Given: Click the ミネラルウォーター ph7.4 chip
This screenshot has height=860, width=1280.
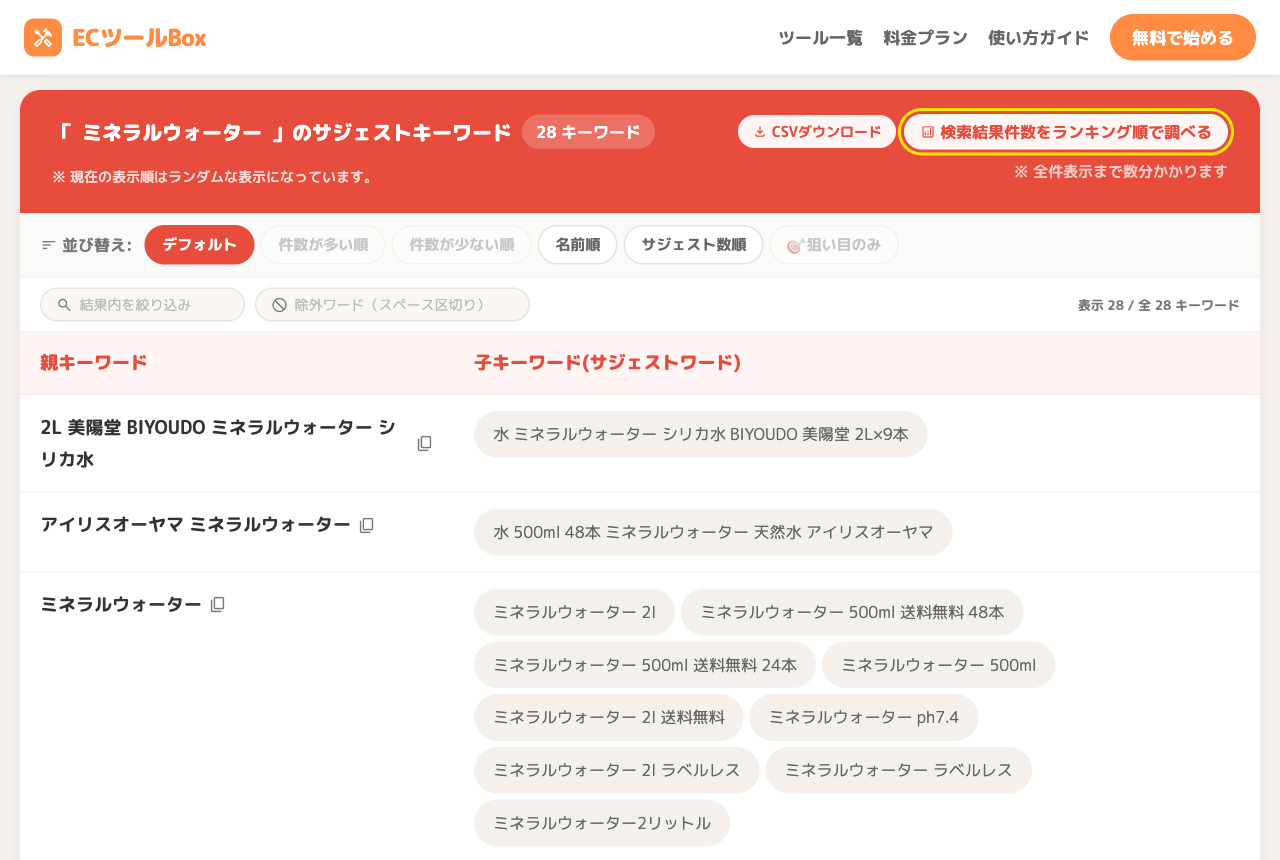Looking at the screenshot, I should click(864, 718).
